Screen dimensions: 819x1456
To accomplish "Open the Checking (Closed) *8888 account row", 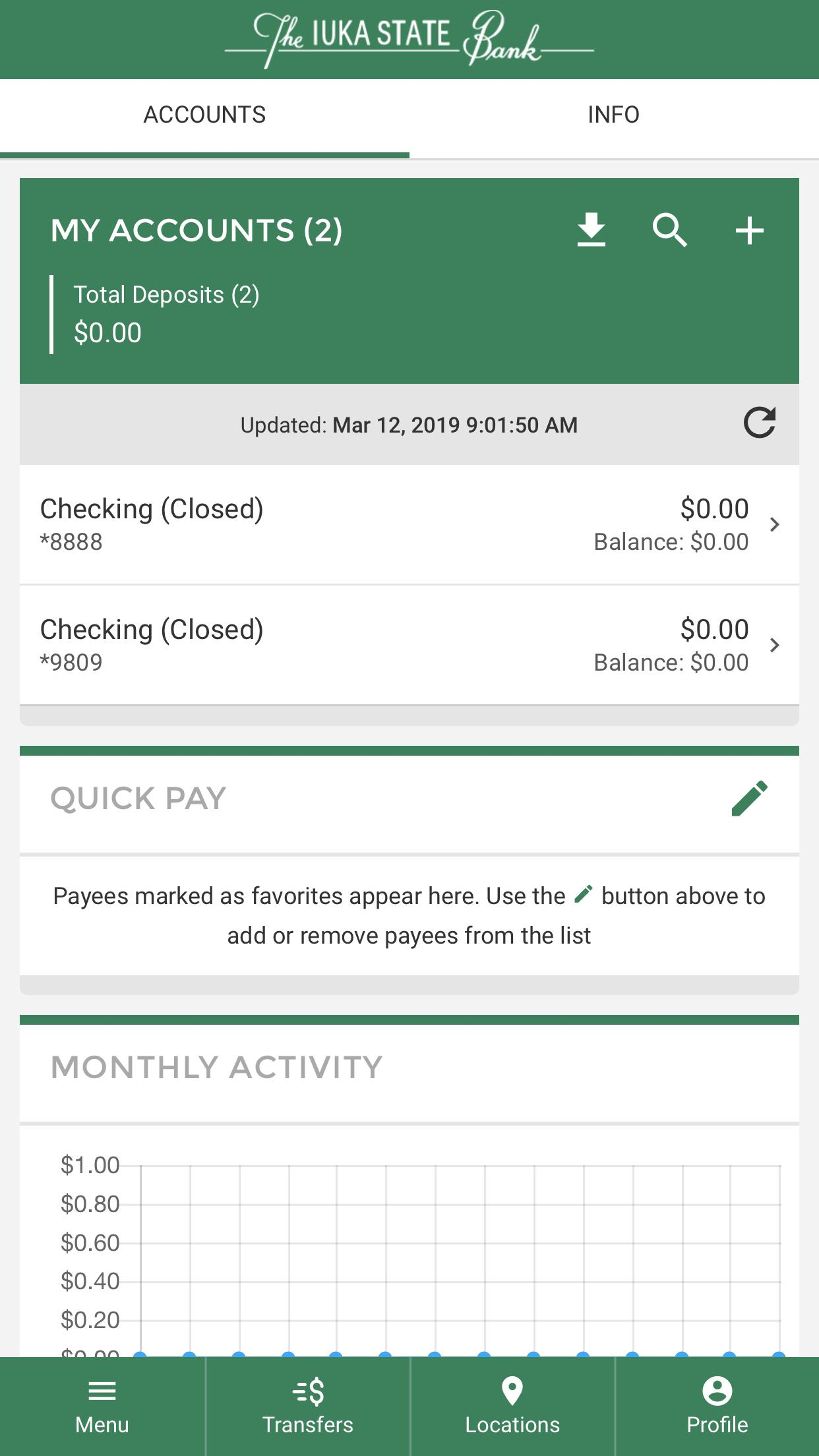I will [409, 525].
